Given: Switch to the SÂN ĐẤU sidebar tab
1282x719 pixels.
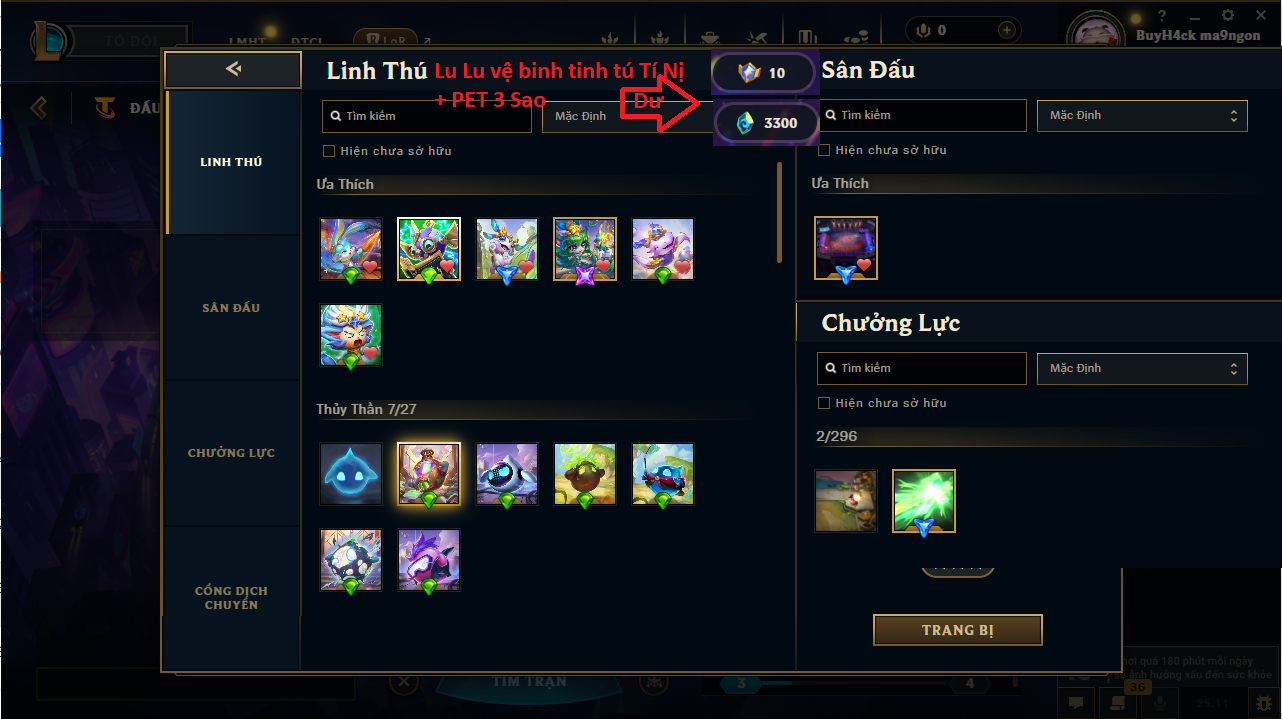Looking at the screenshot, I should (231, 308).
